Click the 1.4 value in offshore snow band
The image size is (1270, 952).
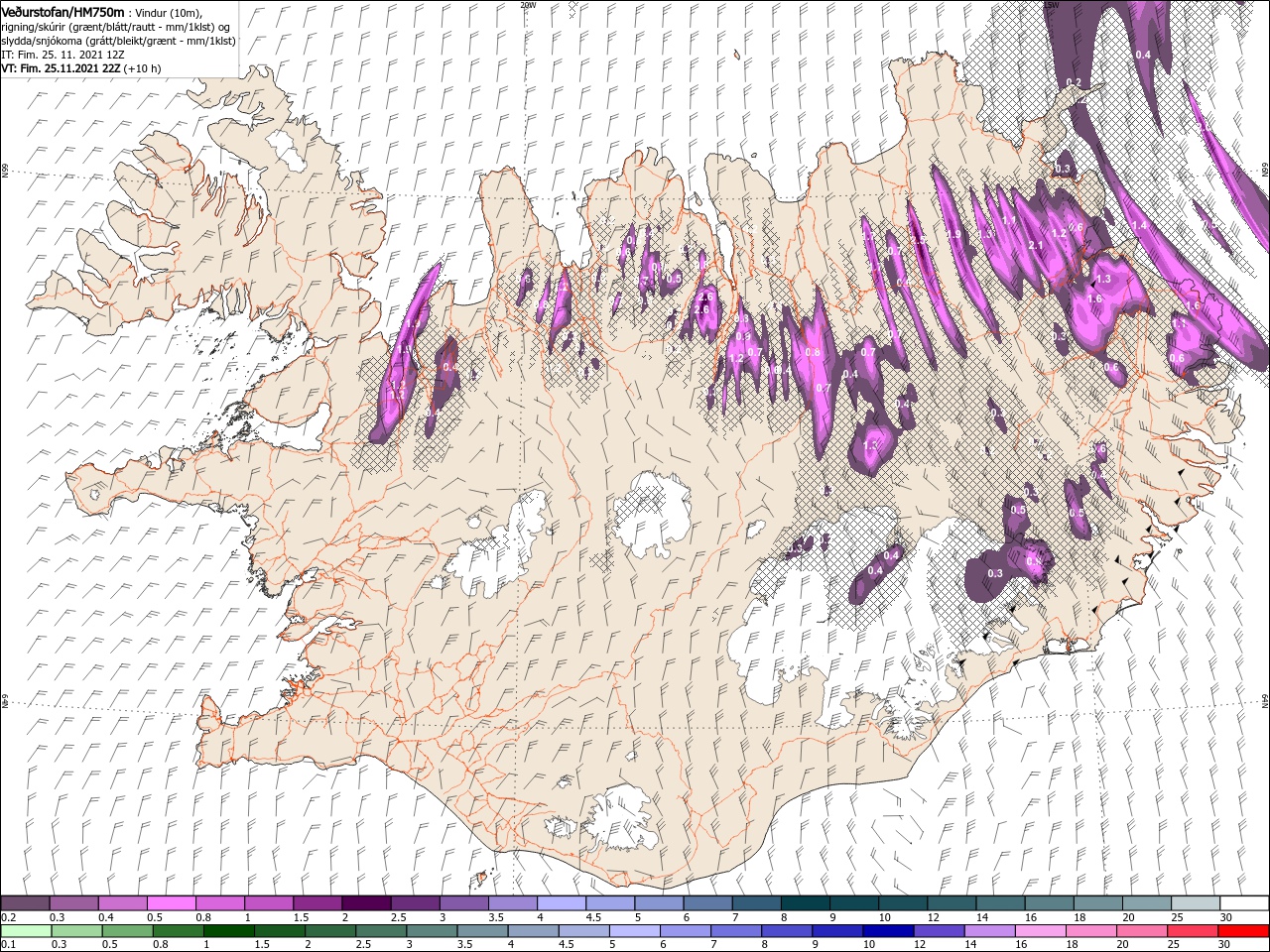click(1140, 226)
